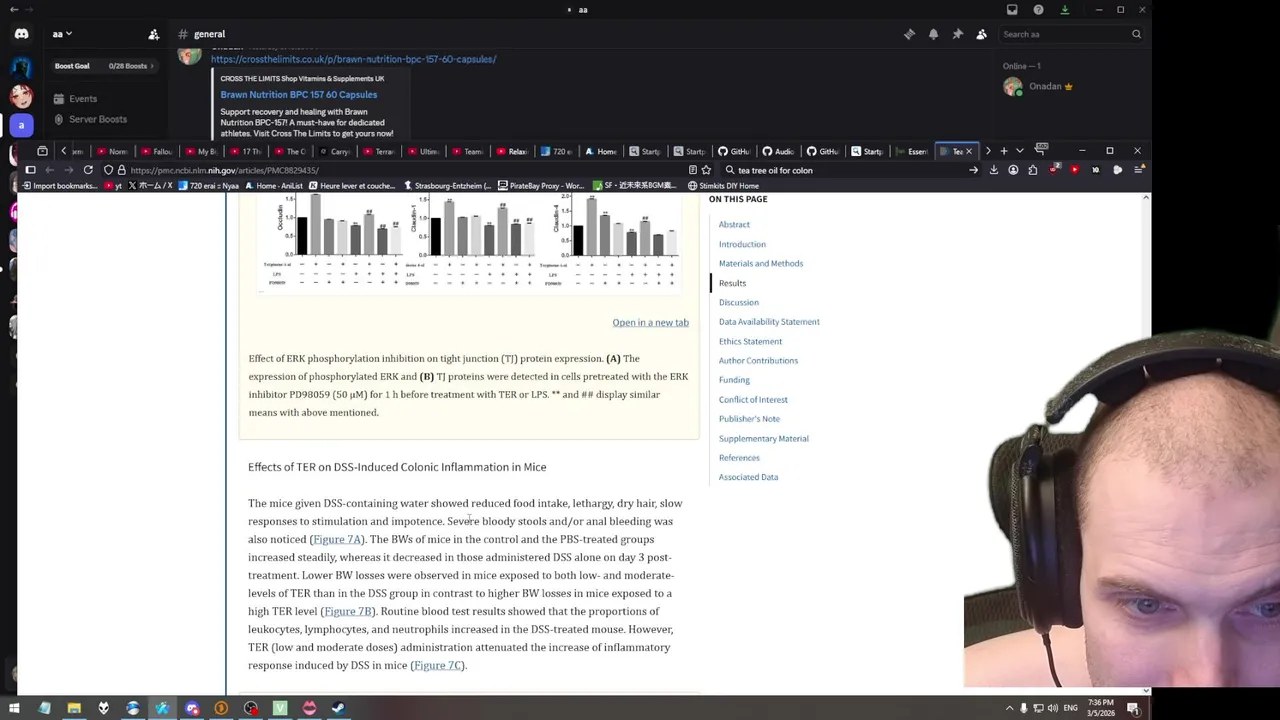Switch to the Audio GitHub tab
1280x720 pixels.
click(779, 151)
